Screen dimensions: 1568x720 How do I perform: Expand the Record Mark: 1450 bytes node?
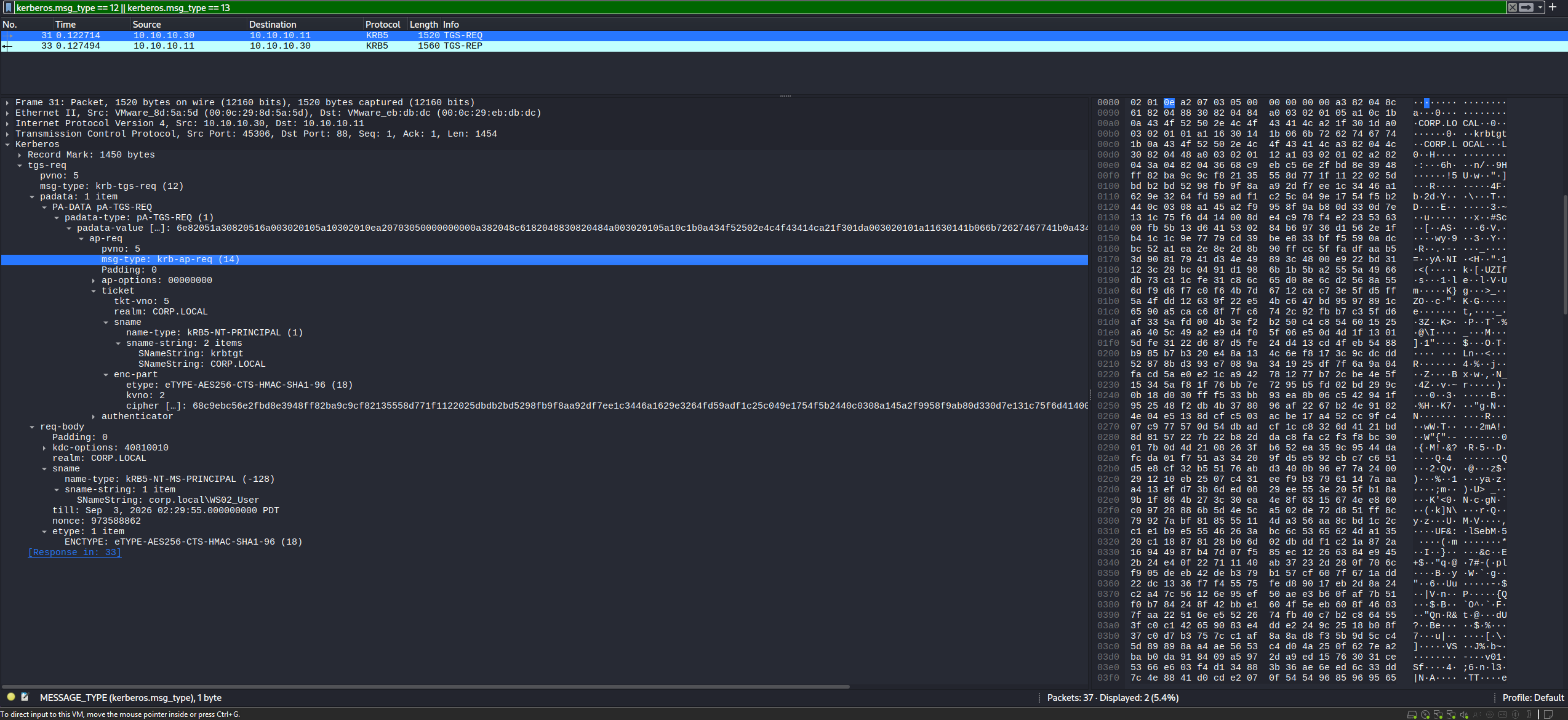click(x=20, y=155)
